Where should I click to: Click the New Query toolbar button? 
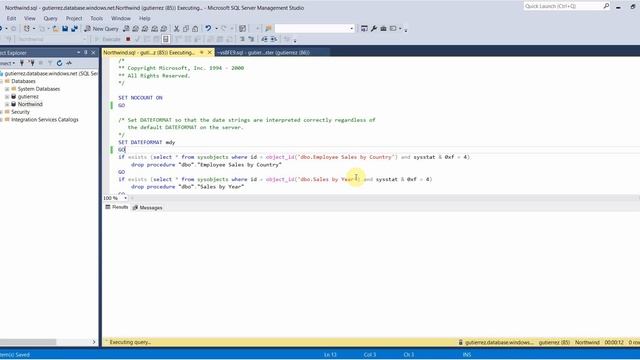(x=101, y=29)
